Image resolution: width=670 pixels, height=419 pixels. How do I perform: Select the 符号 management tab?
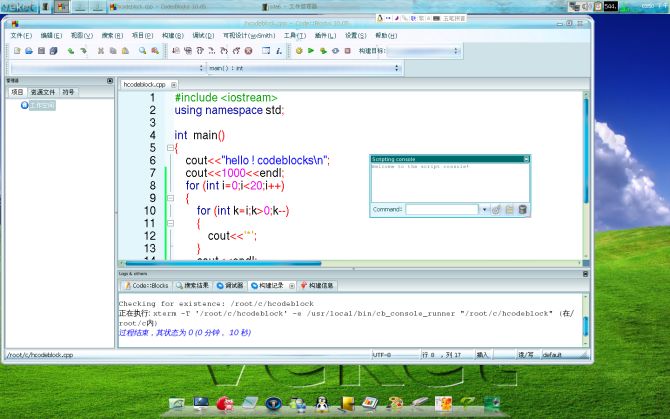(68, 92)
